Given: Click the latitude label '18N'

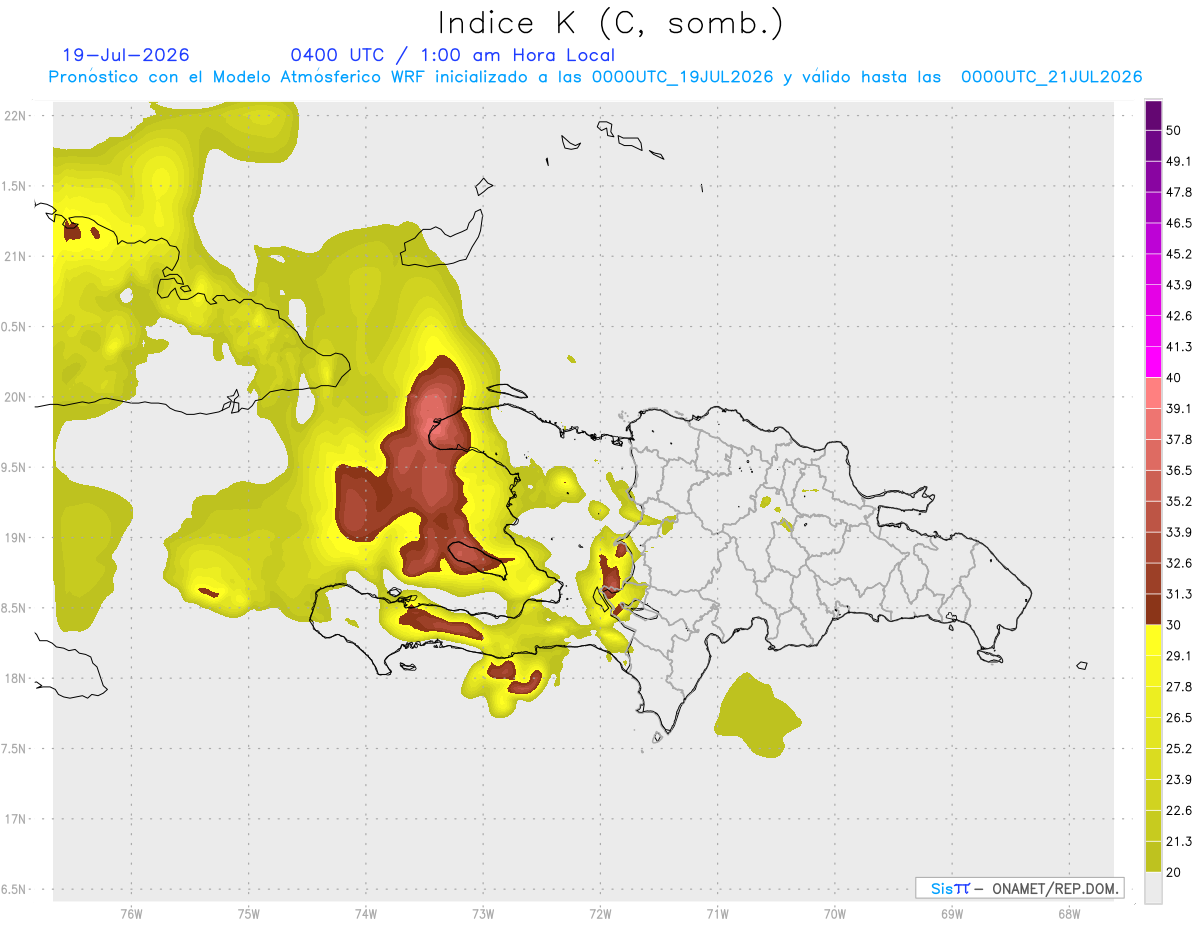Looking at the screenshot, I should pyautogui.click(x=16, y=679).
